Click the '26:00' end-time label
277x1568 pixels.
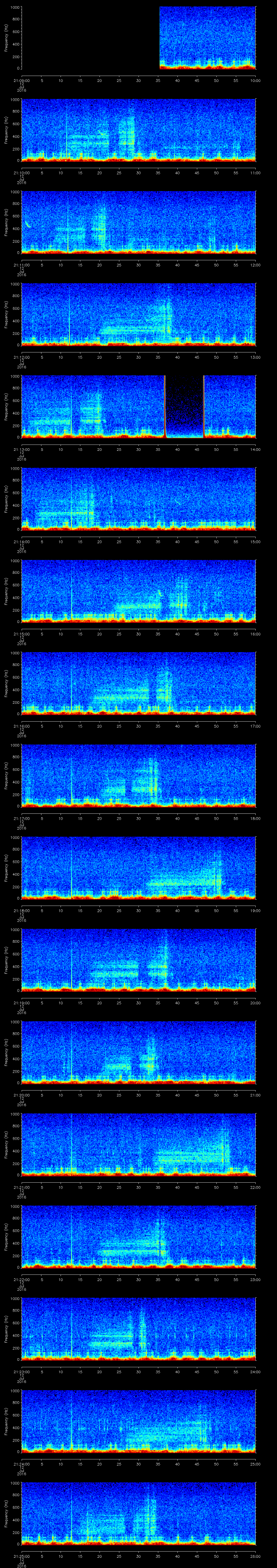pyautogui.click(x=255, y=1556)
